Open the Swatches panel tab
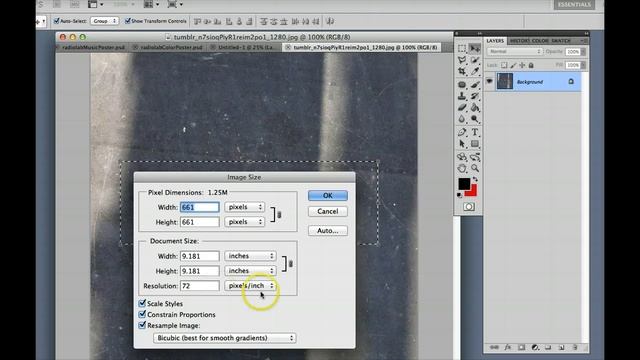 (561, 41)
